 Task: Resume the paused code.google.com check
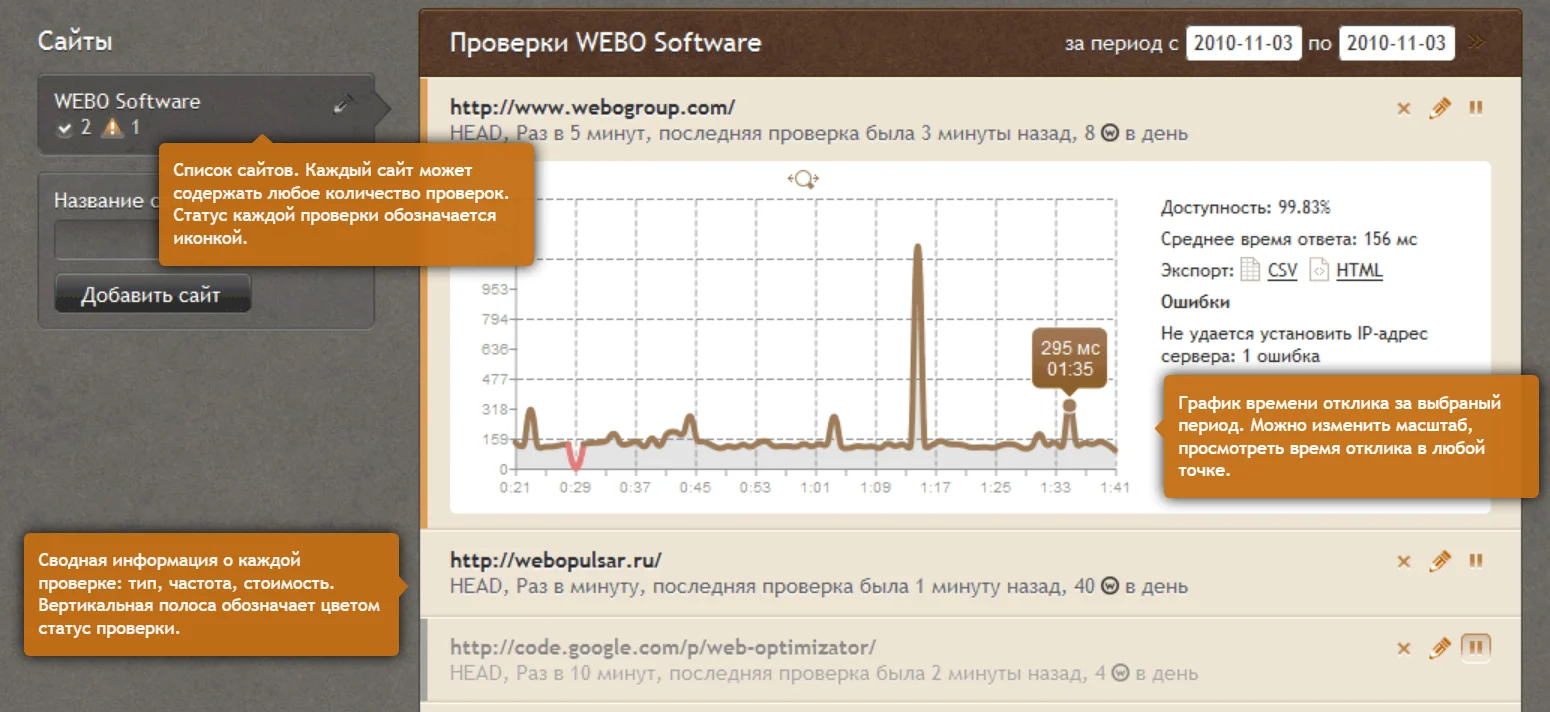(x=1475, y=648)
